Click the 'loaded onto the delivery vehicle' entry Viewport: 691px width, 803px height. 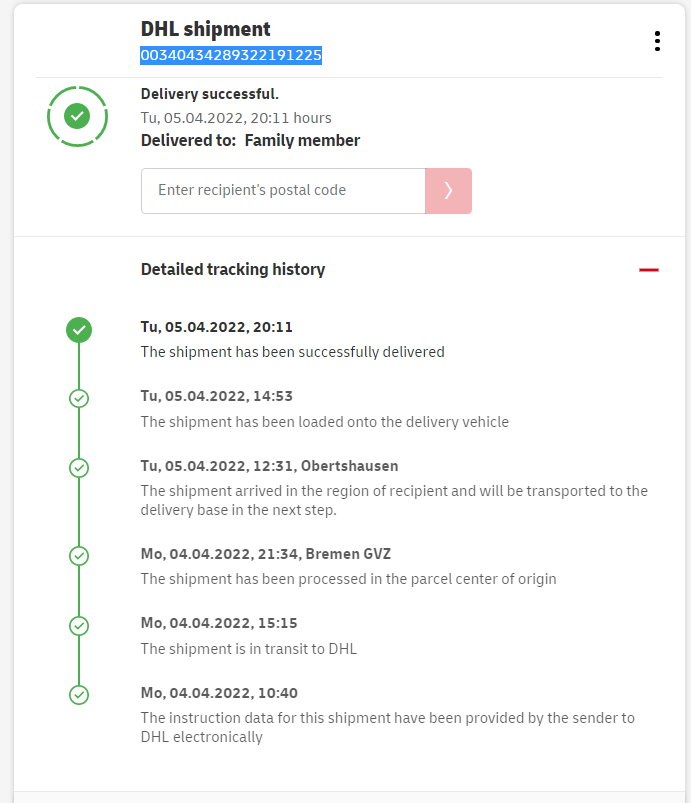pos(324,422)
